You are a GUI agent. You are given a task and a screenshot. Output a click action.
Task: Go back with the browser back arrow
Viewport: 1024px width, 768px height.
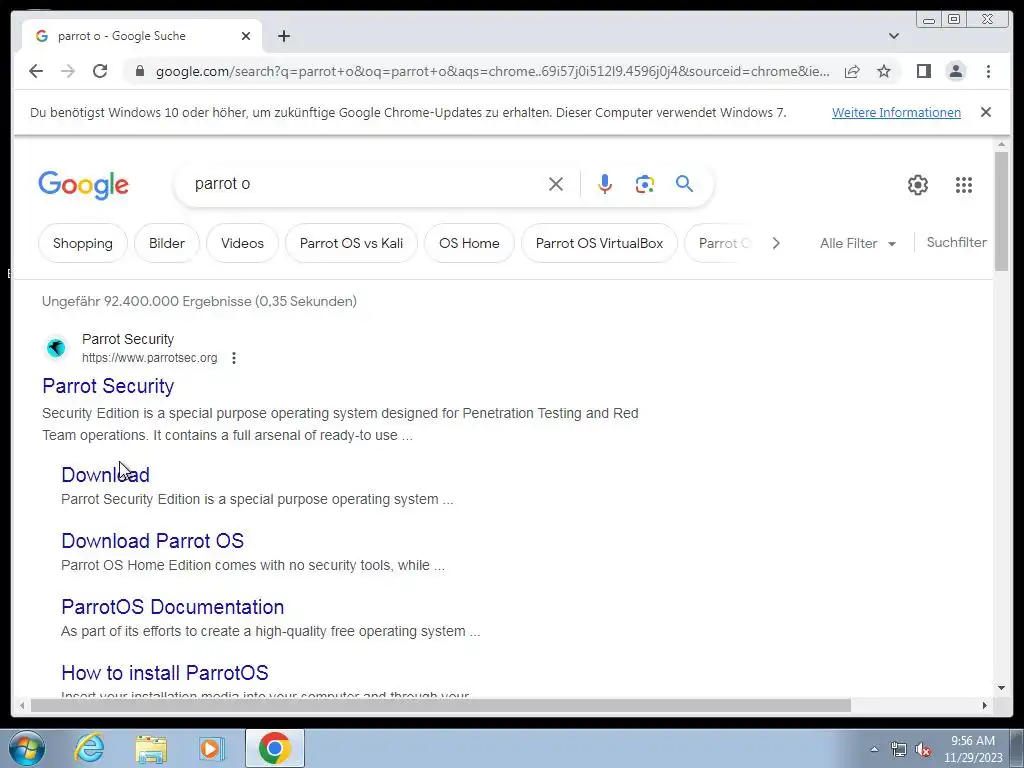pos(36,71)
